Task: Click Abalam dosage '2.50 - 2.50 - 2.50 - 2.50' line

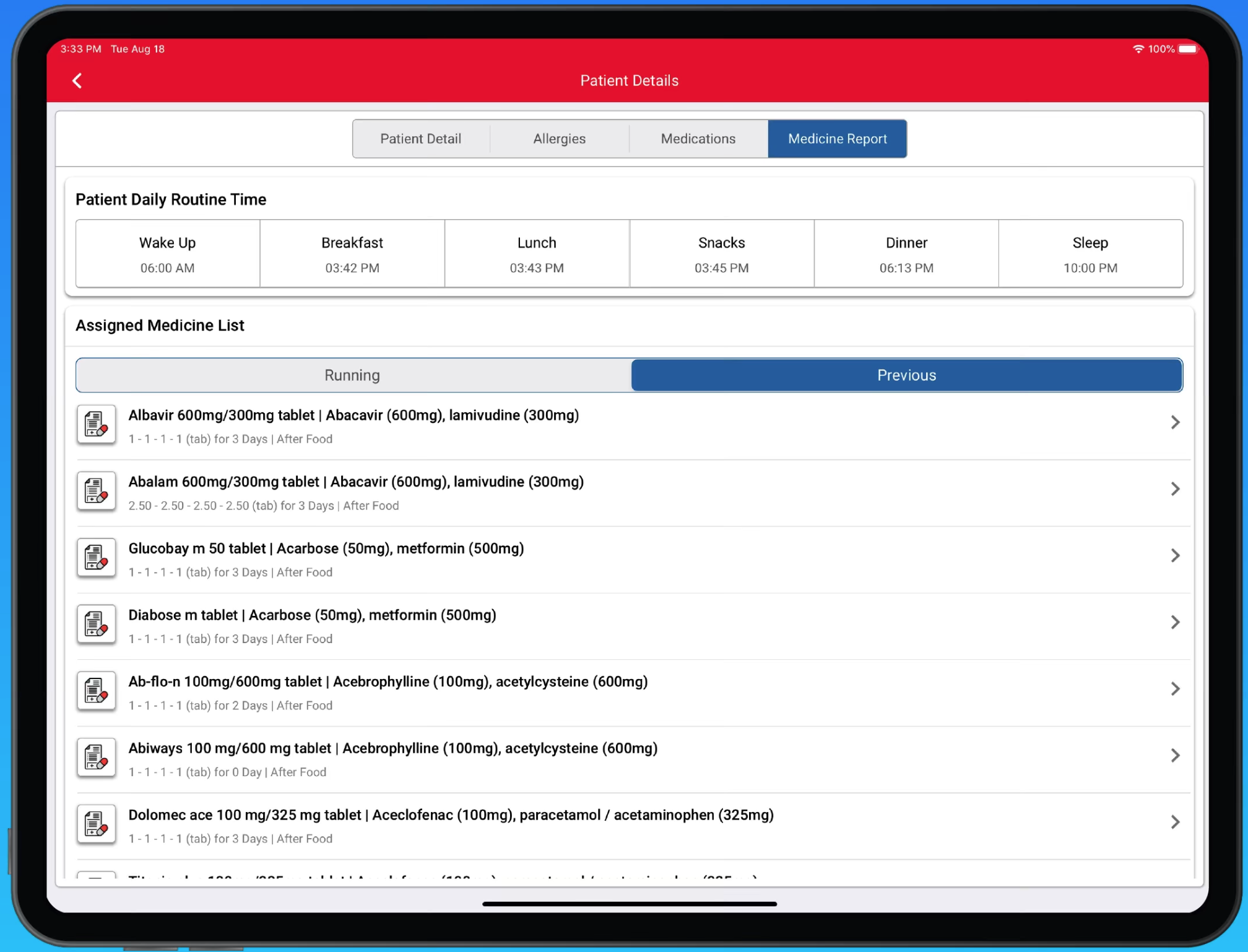Action: (264, 506)
